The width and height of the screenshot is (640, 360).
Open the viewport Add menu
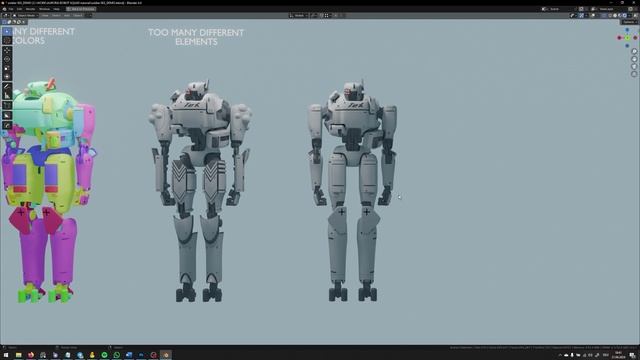(67, 16)
